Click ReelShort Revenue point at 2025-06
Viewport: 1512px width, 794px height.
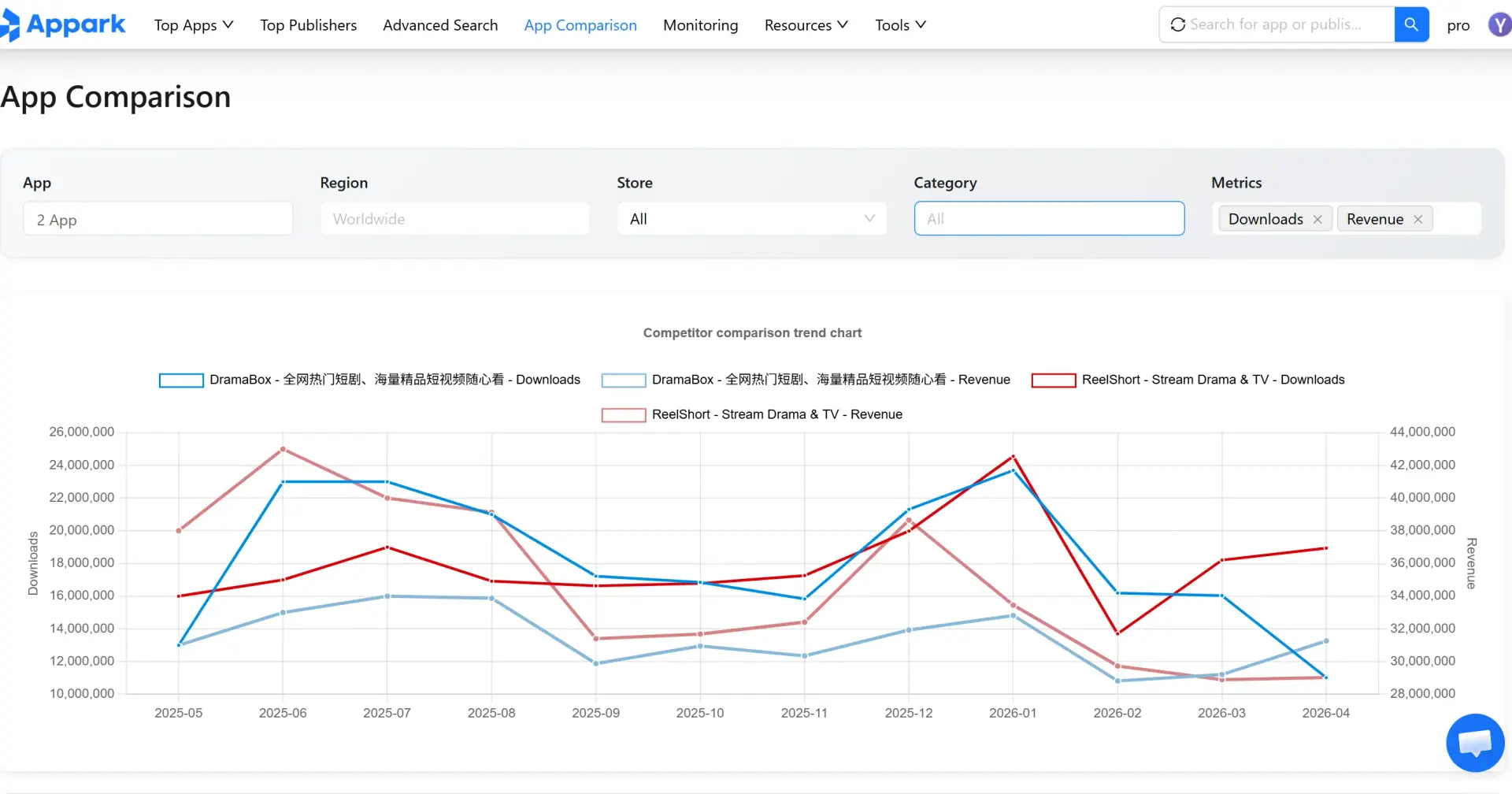(283, 449)
